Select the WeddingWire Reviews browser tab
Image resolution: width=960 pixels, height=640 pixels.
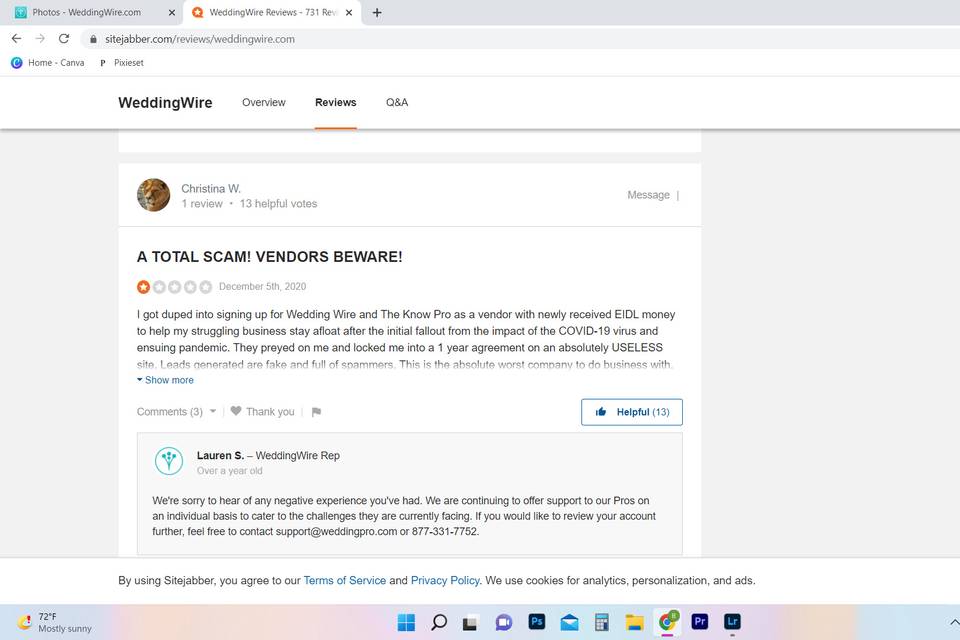click(x=272, y=12)
